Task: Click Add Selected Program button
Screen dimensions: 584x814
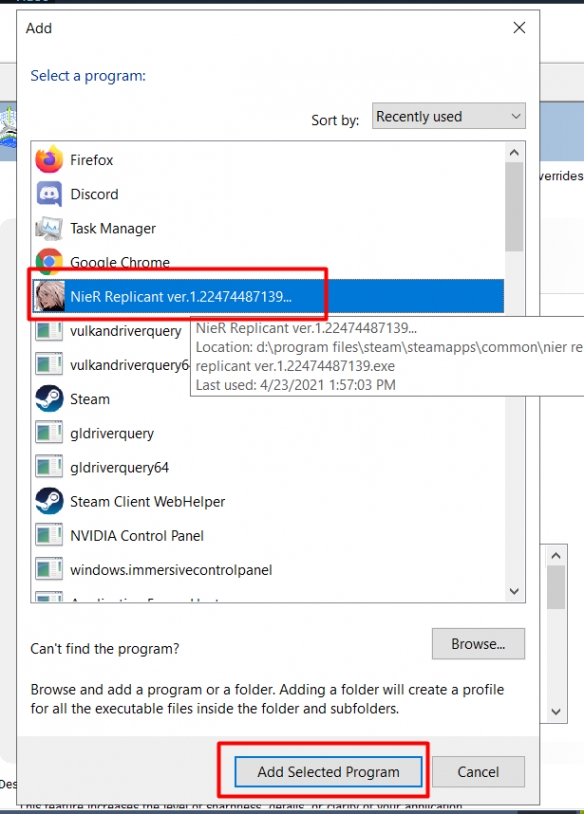Action: [328, 771]
